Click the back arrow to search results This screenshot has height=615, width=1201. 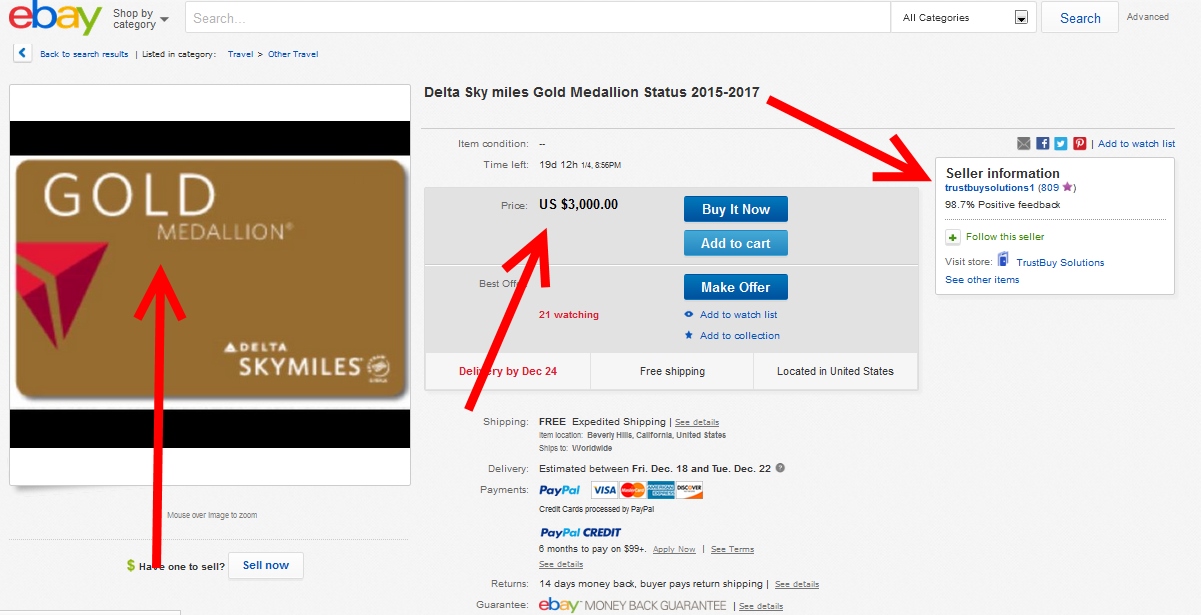pyautogui.click(x=22, y=54)
